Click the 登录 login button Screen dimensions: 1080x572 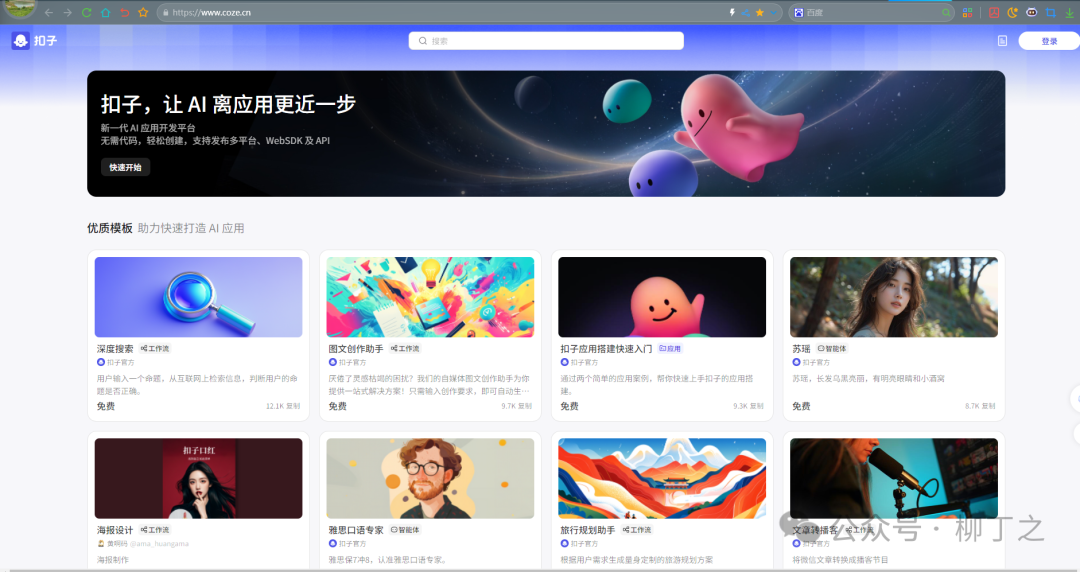[1049, 41]
